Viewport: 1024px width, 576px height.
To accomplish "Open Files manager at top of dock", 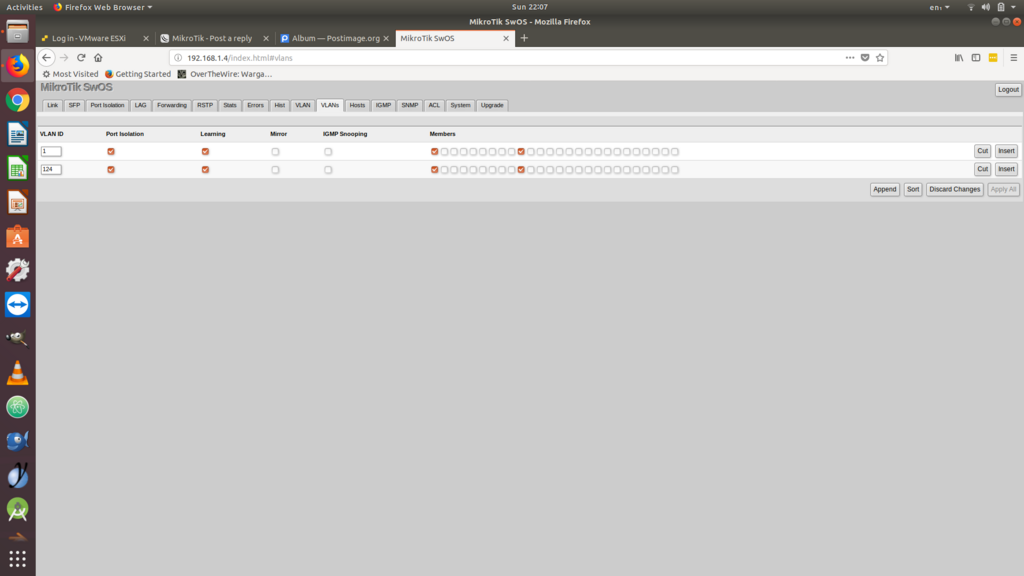I will click(x=18, y=31).
